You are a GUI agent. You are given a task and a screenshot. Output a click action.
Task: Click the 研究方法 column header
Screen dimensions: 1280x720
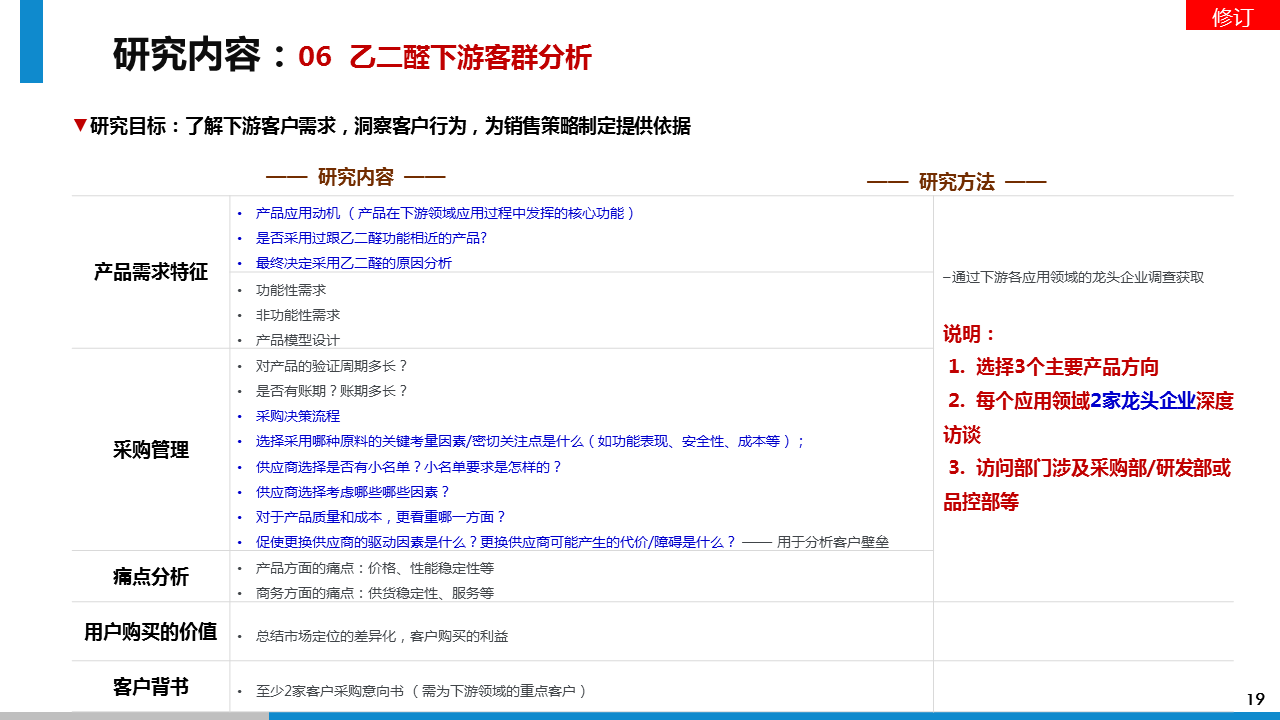(x=956, y=182)
